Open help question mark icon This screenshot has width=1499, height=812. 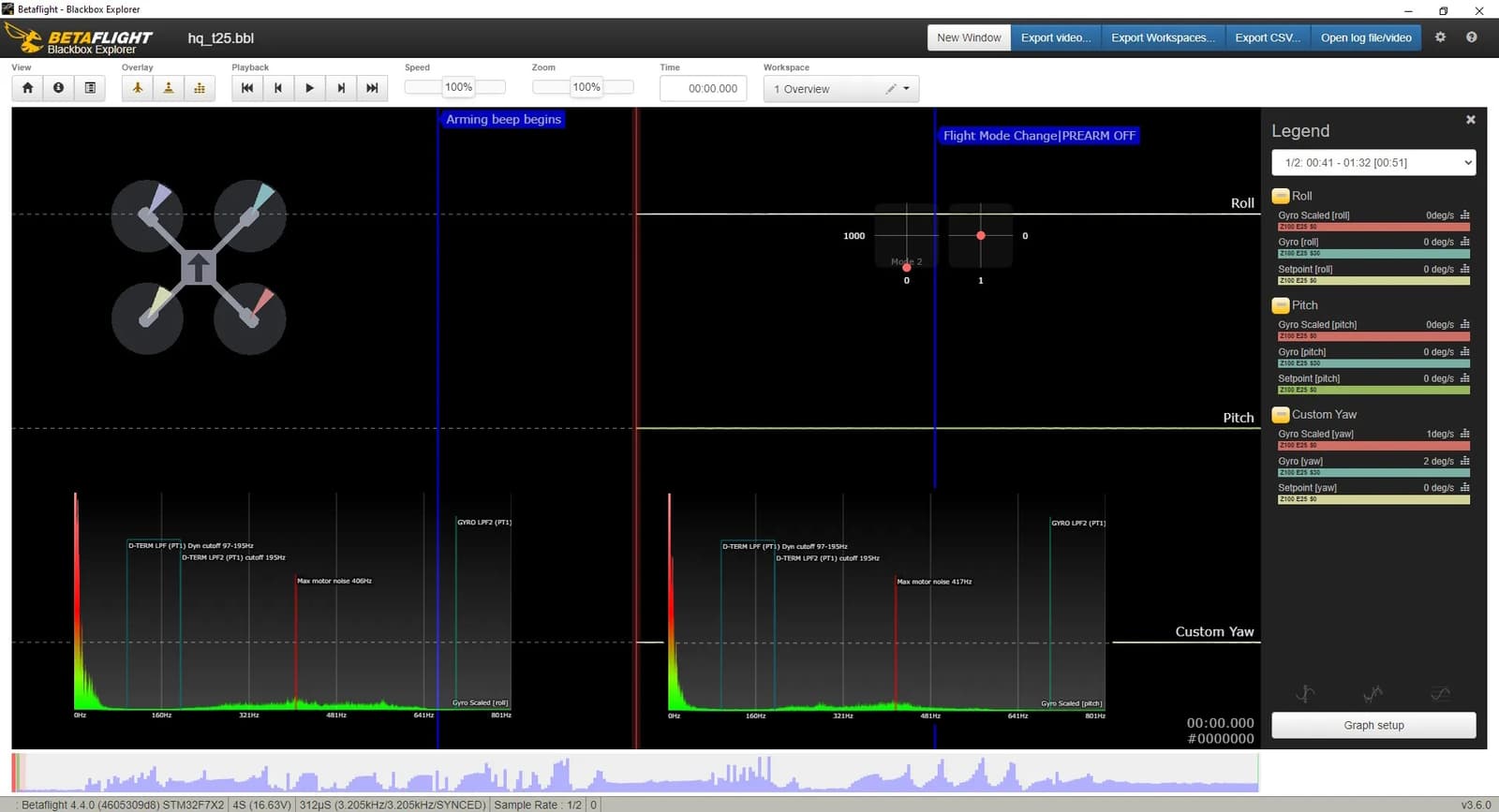[x=1472, y=37]
